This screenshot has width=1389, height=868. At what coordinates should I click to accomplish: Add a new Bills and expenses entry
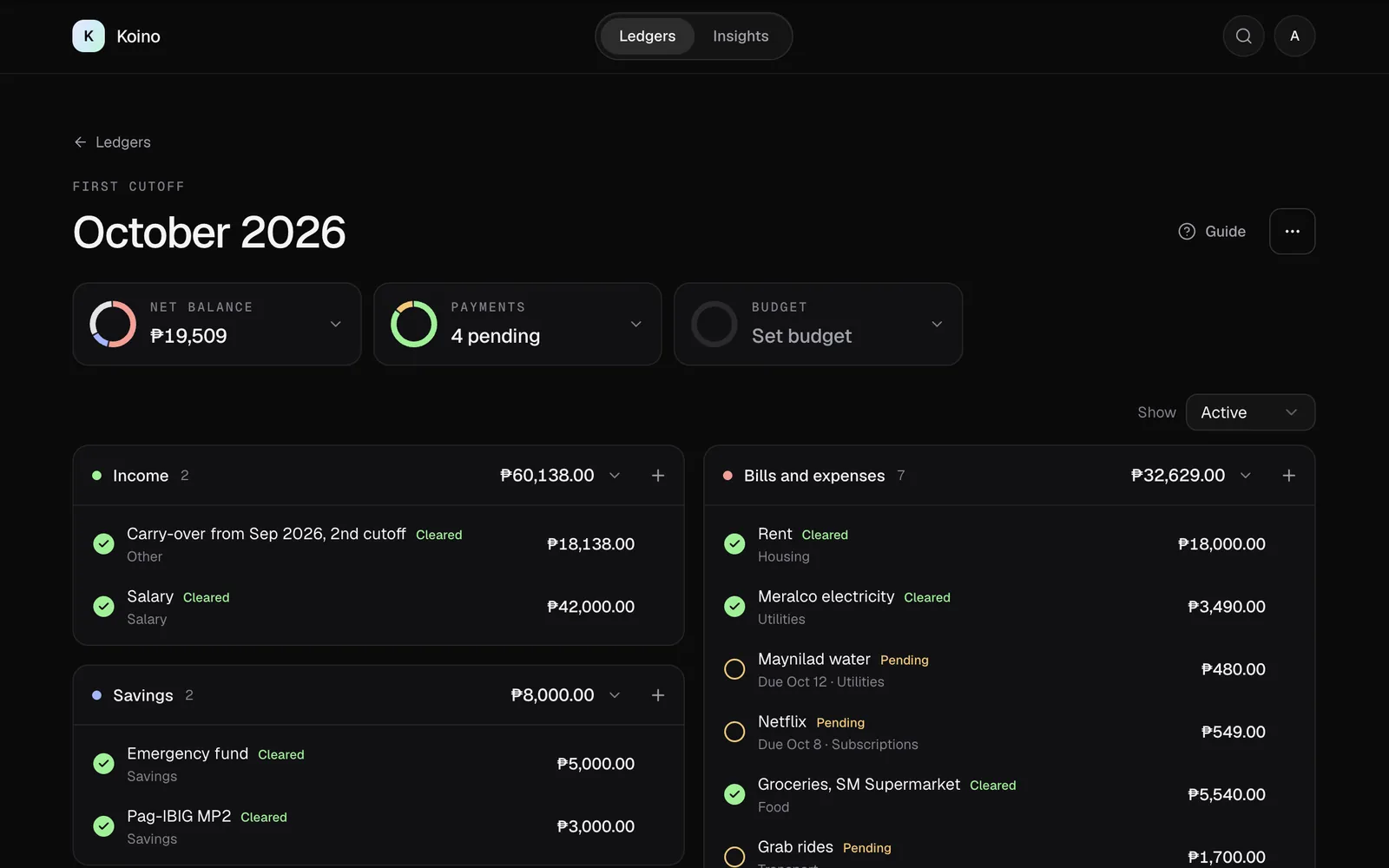pos(1289,476)
